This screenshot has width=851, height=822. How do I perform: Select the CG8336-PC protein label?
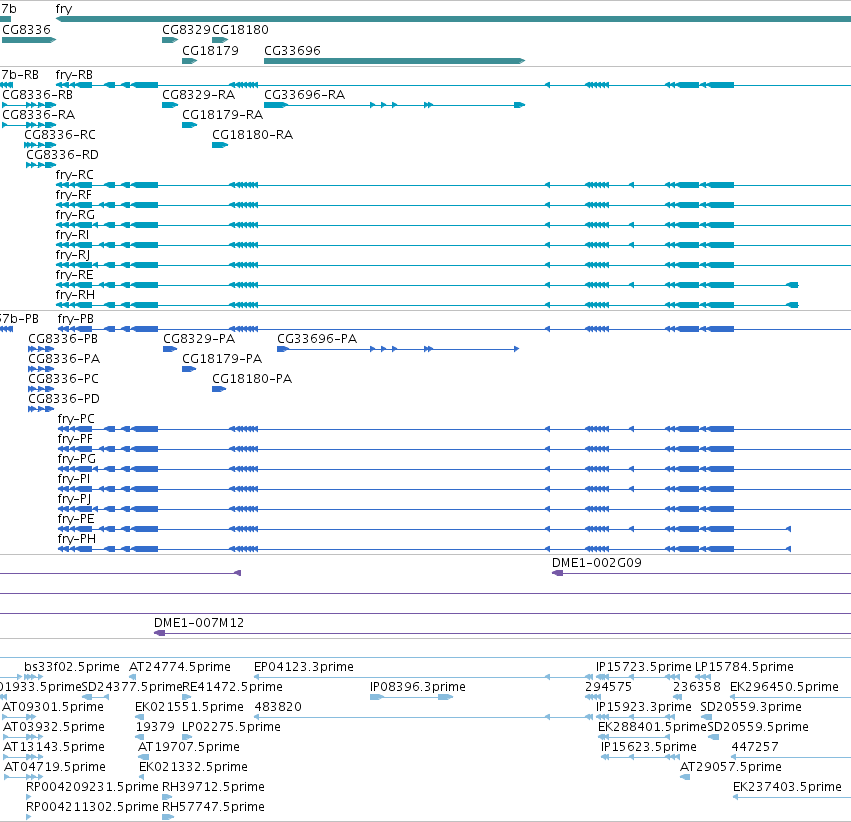coord(63,379)
